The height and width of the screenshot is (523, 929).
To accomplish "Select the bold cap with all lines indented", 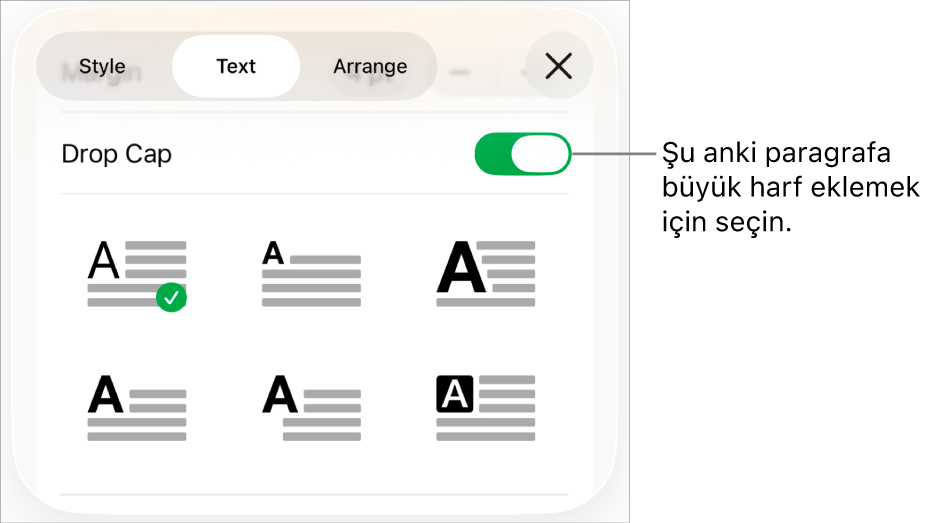I will (x=311, y=407).
